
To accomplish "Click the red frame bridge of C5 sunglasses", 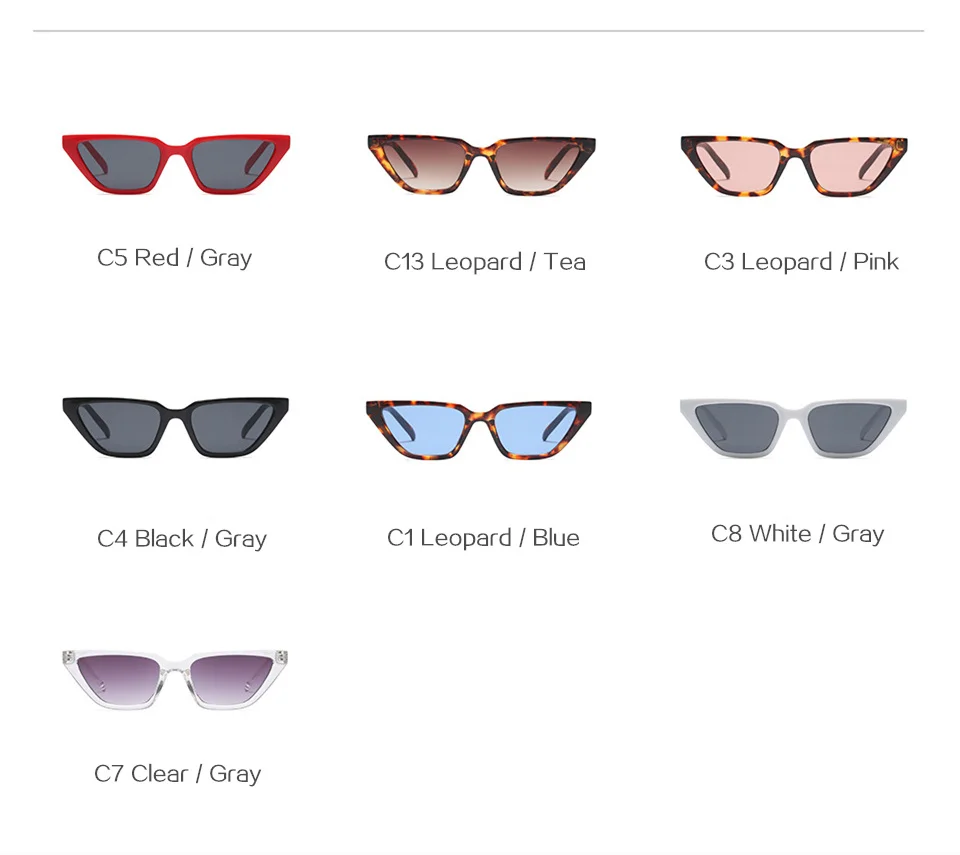I will [x=176, y=150].
